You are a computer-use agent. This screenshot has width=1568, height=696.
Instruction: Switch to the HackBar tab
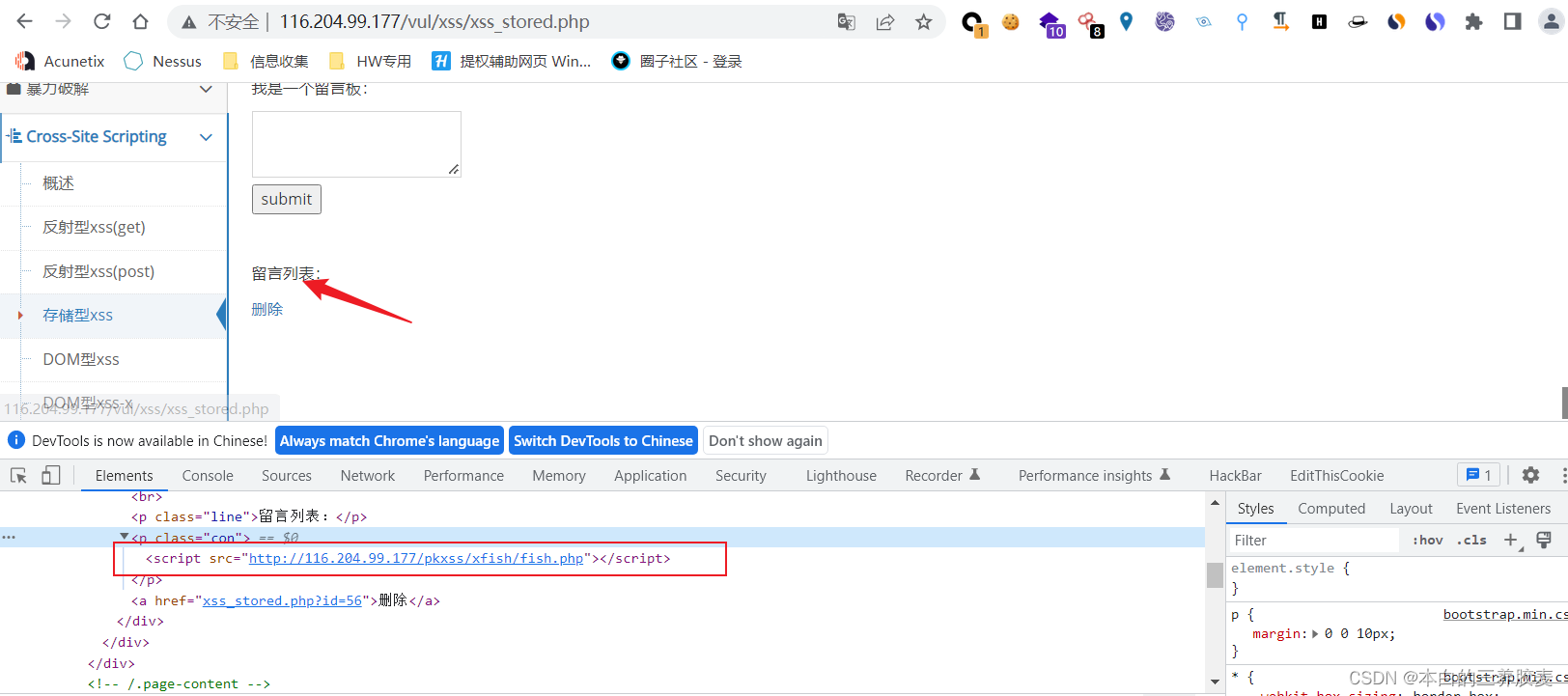pos(1235,475)
